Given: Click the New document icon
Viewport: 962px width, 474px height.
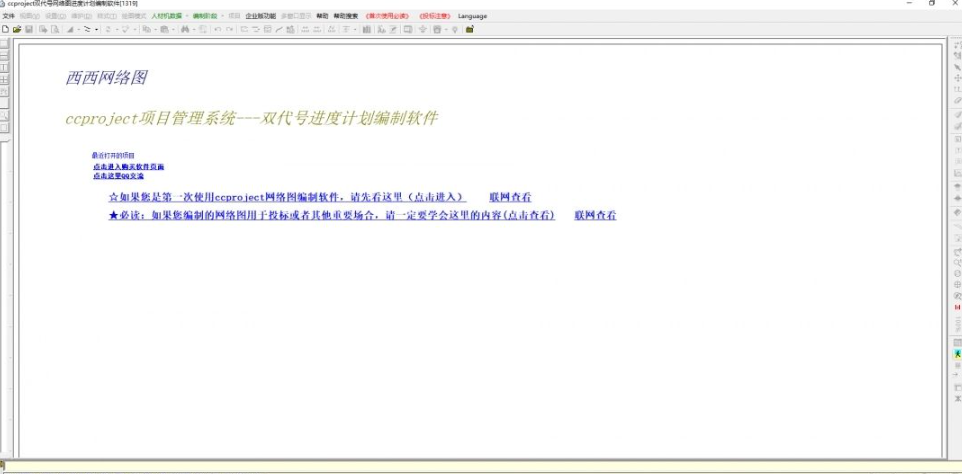Looking at the screenshot, I should click(6, 29).
